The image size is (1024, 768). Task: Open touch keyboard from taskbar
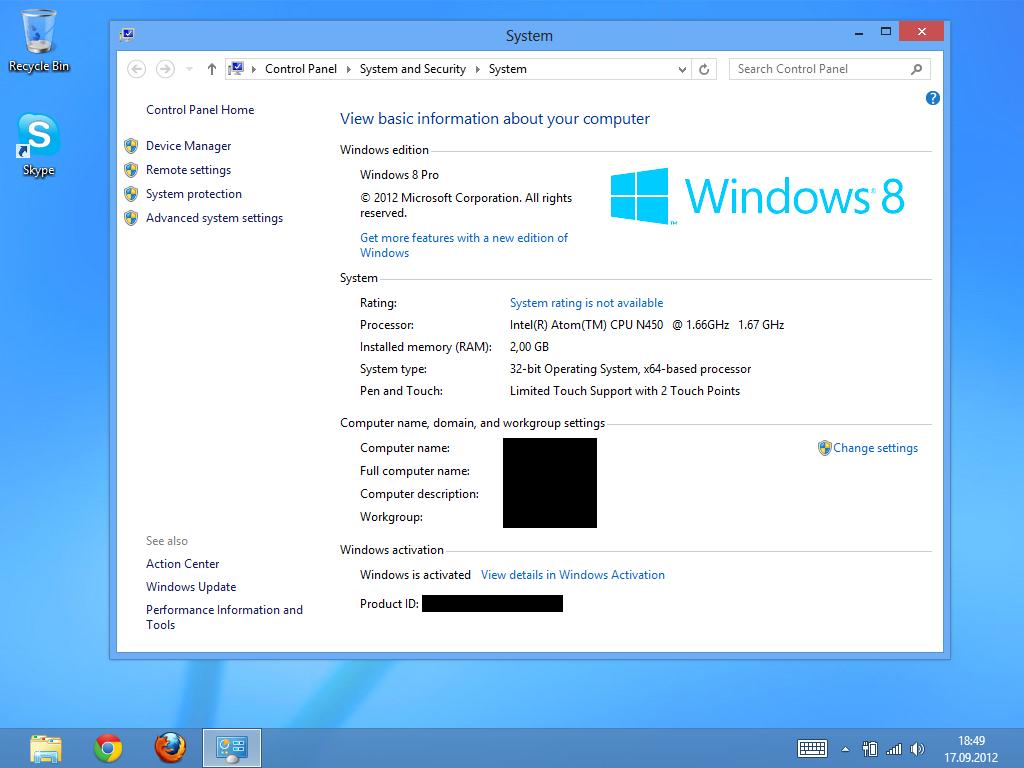[x=812, y=748]
